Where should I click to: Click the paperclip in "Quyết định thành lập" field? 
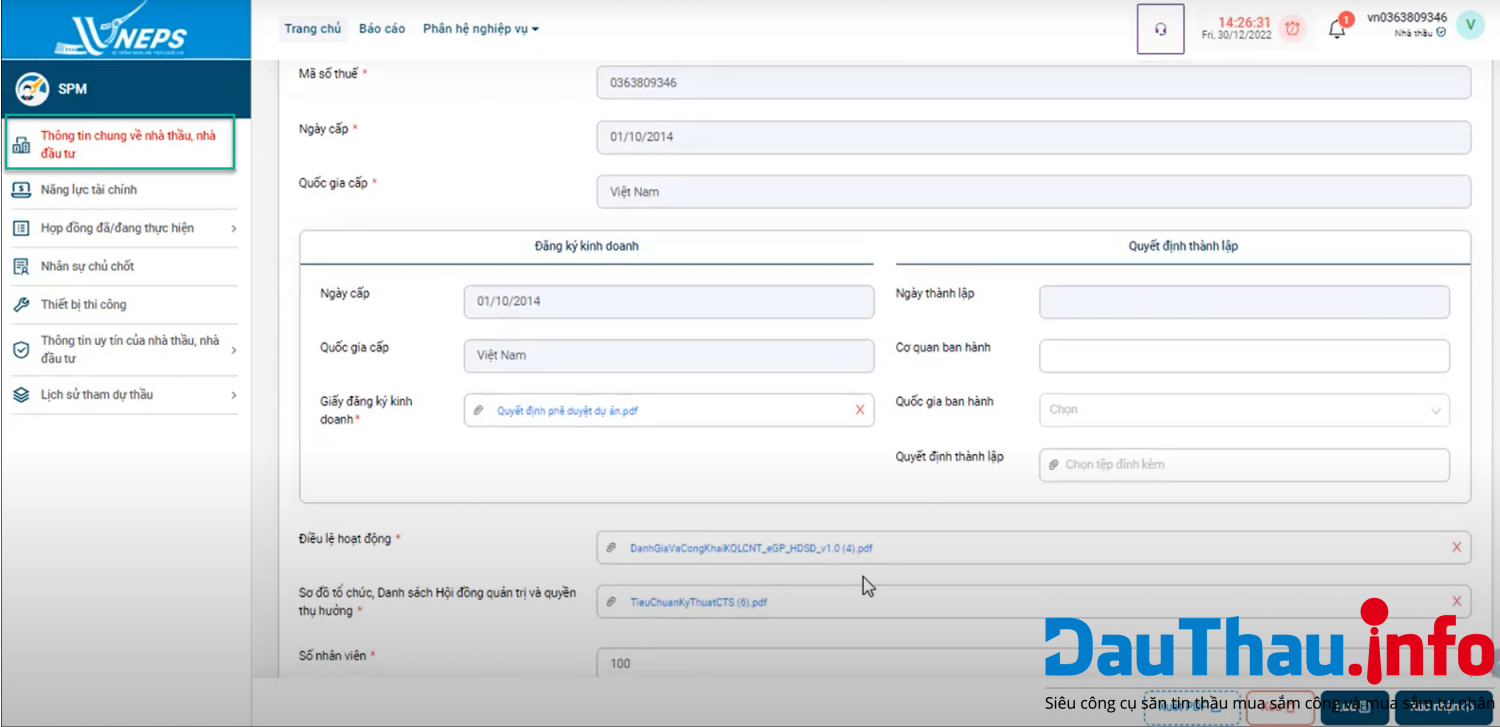click(1055, 464)
